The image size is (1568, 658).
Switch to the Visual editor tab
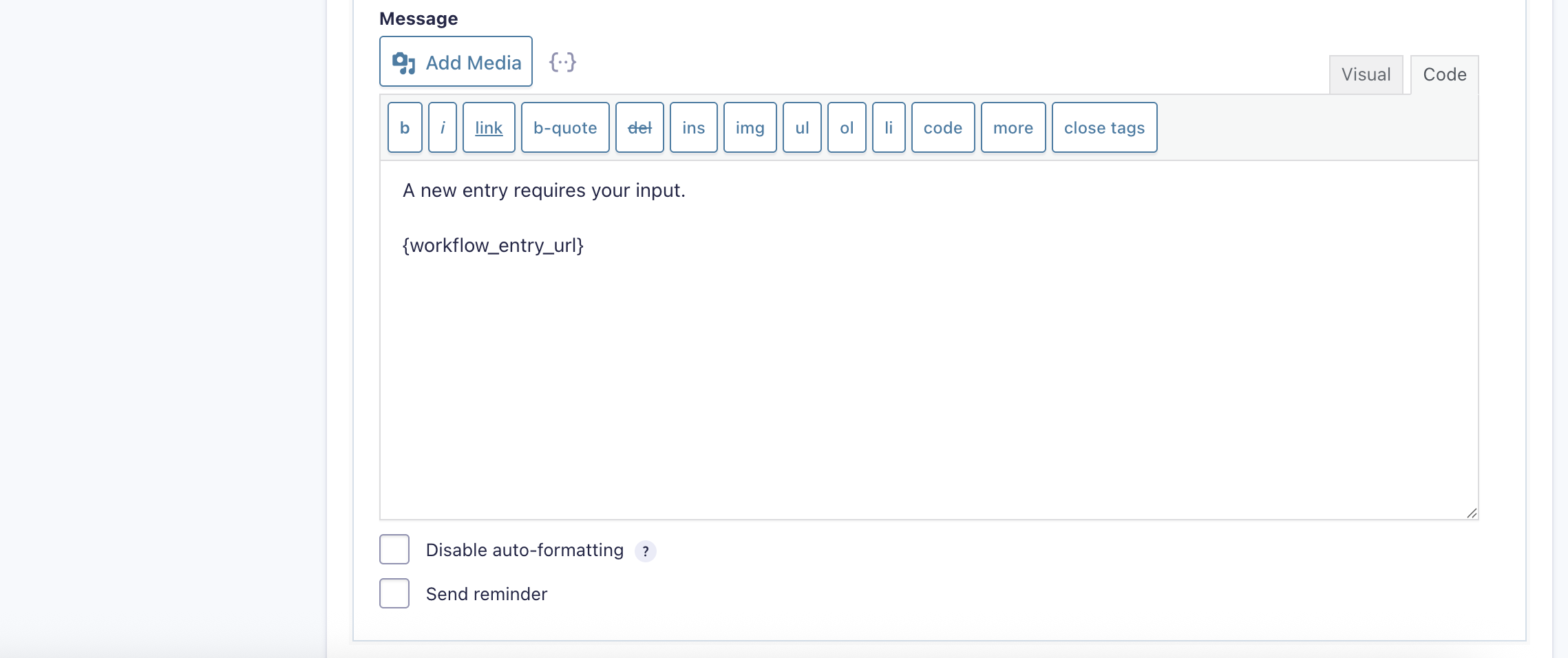point(1366,75)
